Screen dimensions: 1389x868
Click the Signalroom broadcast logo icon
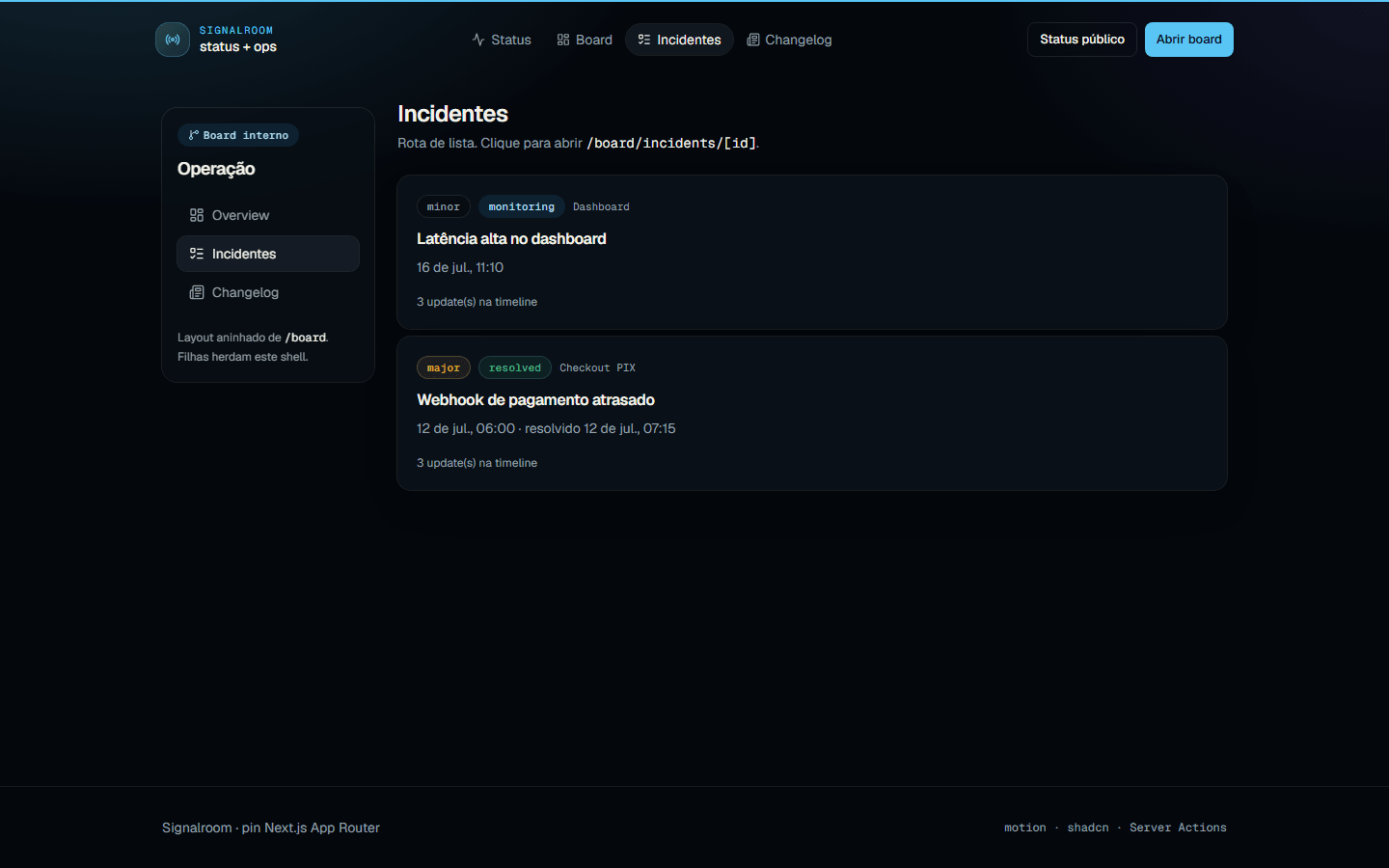tap(173, 40)
